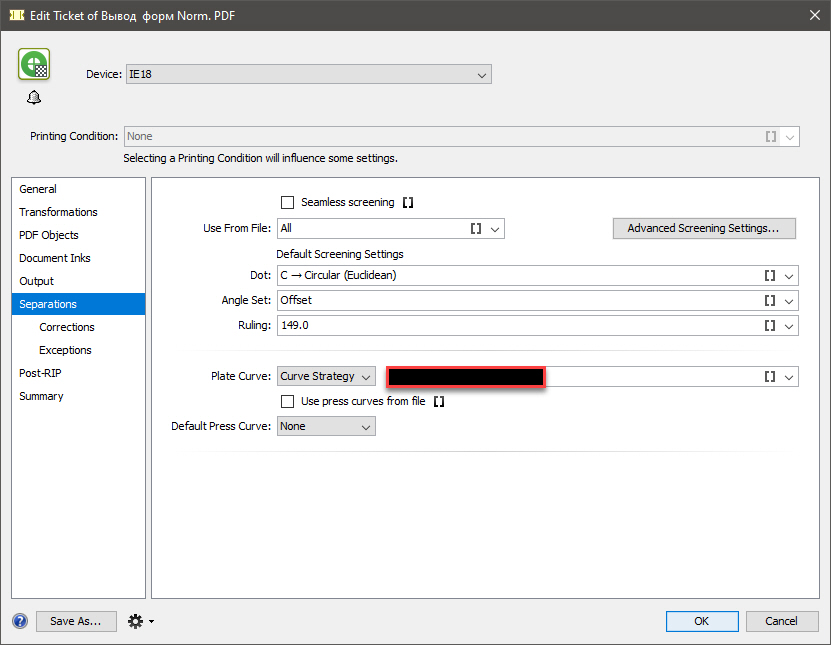Viewport: 831px width, 645px height.
Task: Switch to the Post-RIP section
Action: (78, 373)
